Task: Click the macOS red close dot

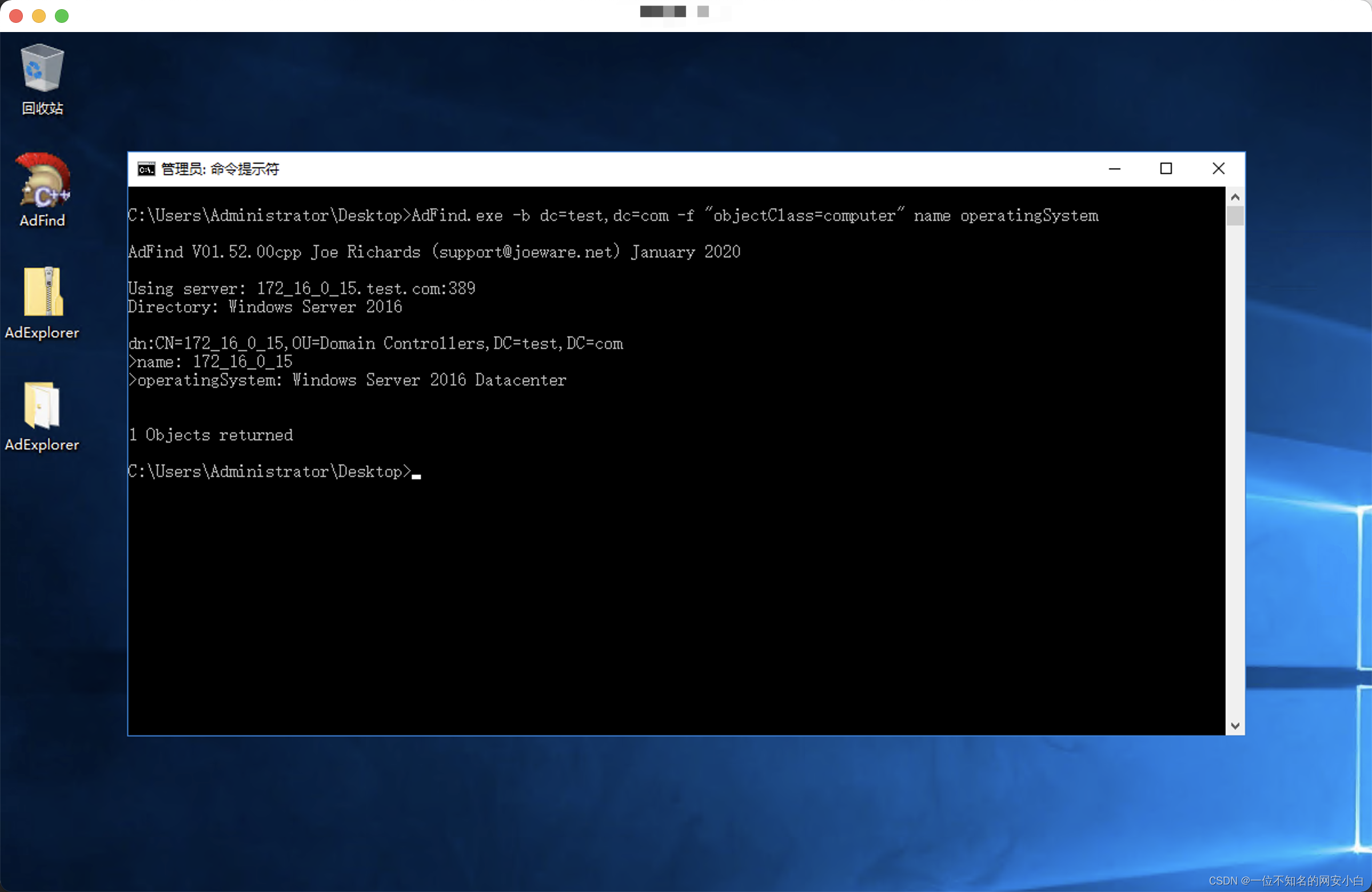Action: pyautogui.click(x=16, y=15)
